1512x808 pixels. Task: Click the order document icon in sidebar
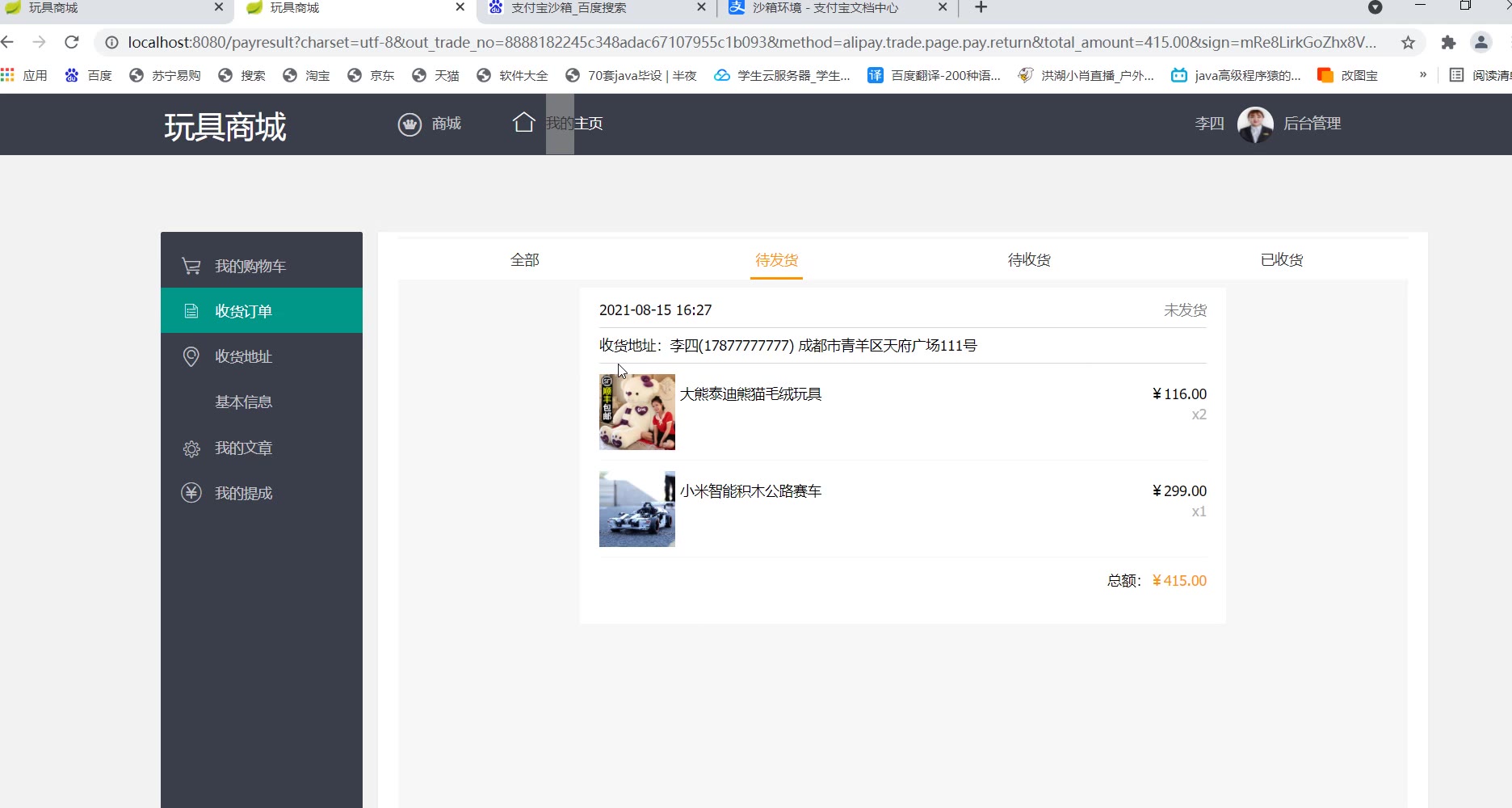[x=191, y=311]
